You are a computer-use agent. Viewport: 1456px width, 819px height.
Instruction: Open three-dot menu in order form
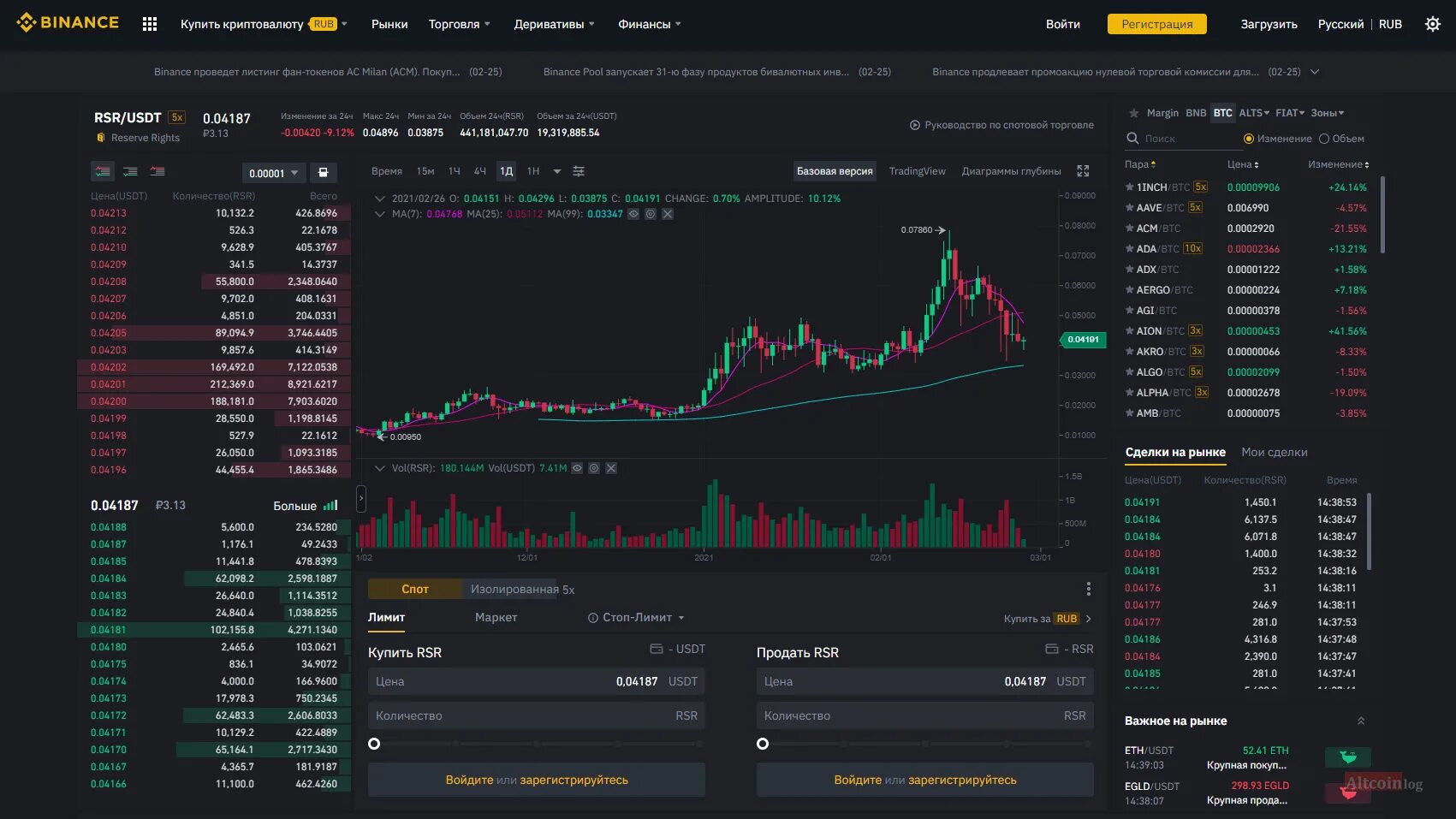tap(1088, 589)
